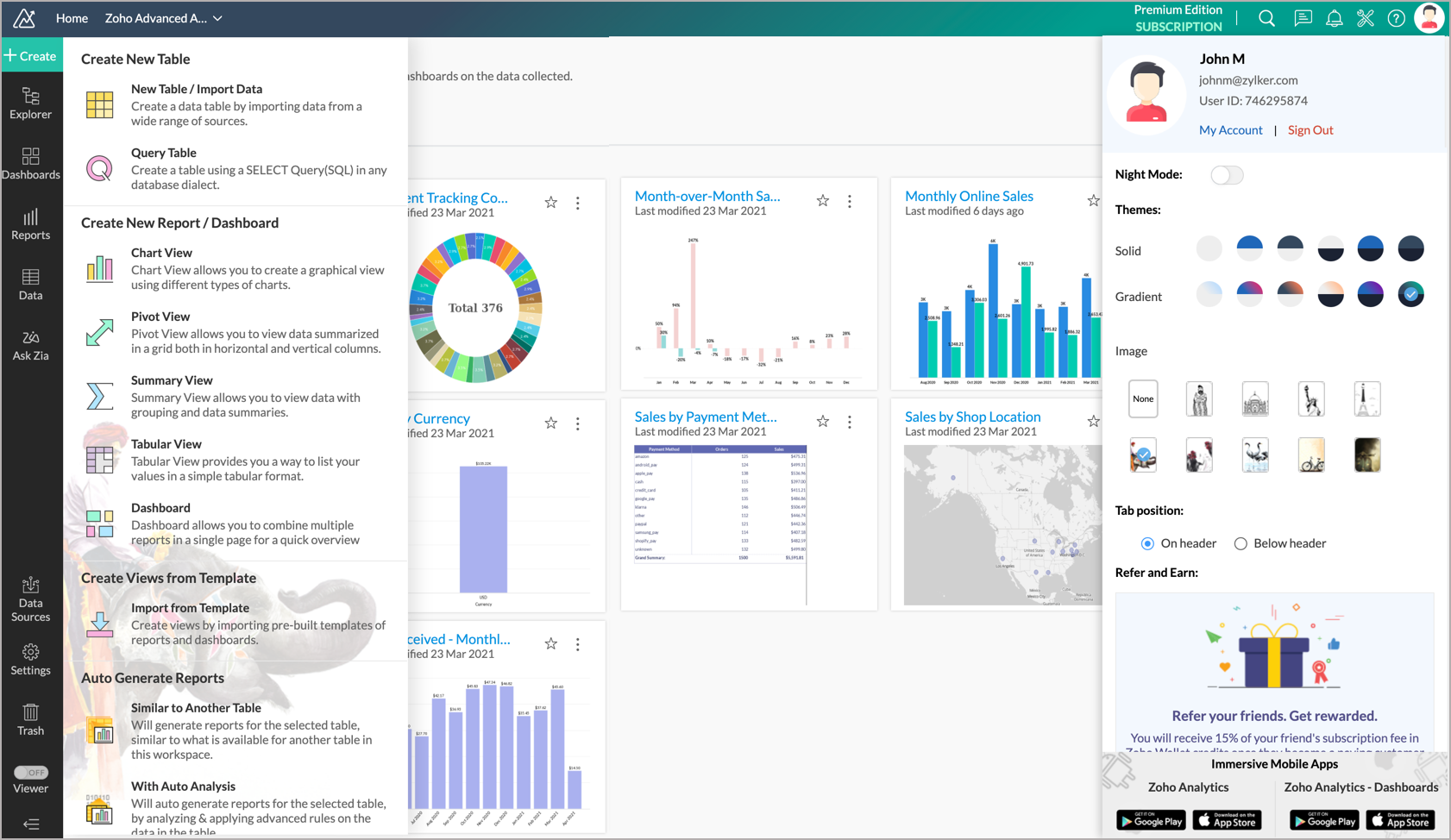Open the chat comments icon
Screen dimensions: 1451x840
coord(1303,18)
